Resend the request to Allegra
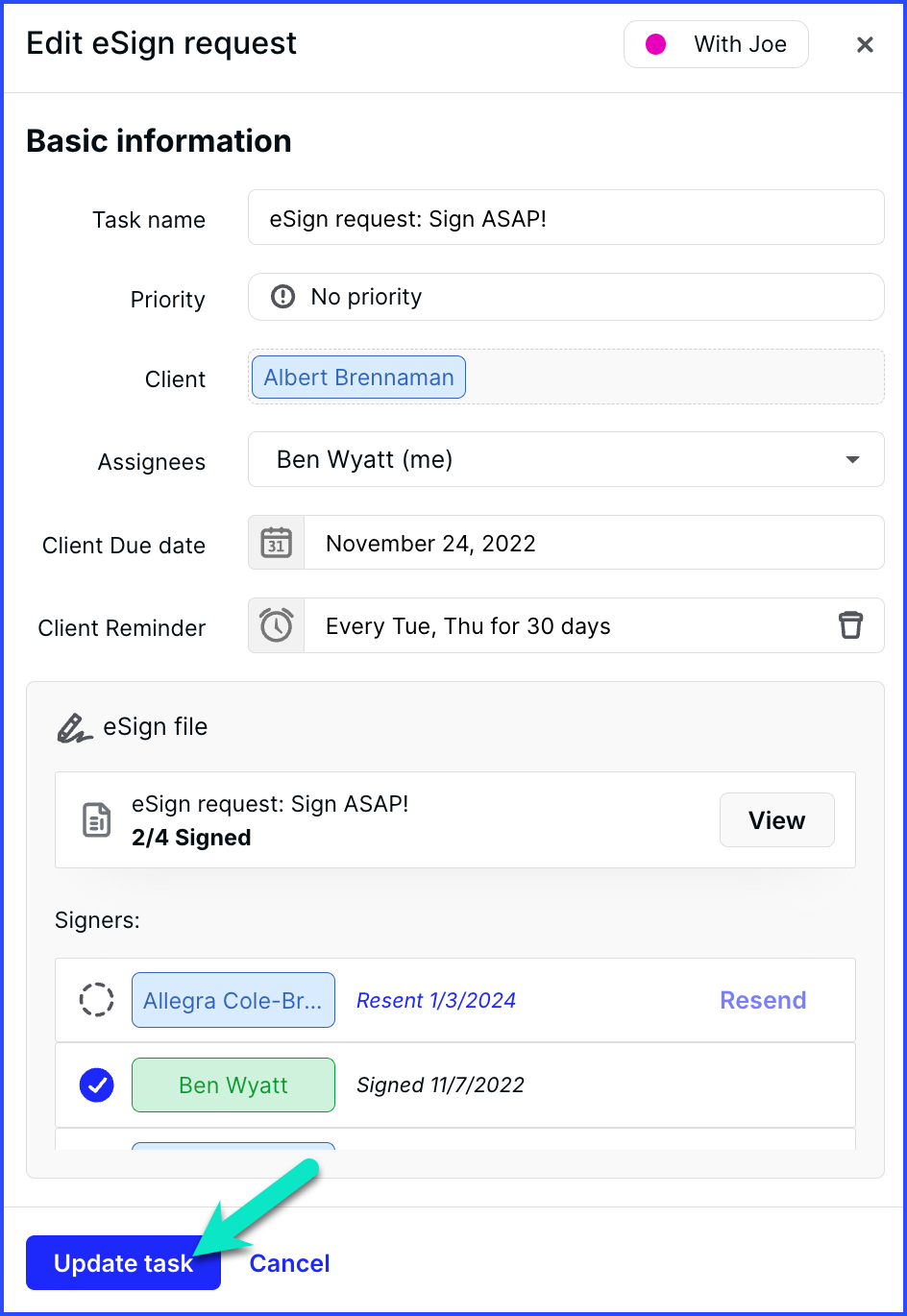Image resolution: width=907 pixels, height=1316 pixels. click(x=763, y=1000)
